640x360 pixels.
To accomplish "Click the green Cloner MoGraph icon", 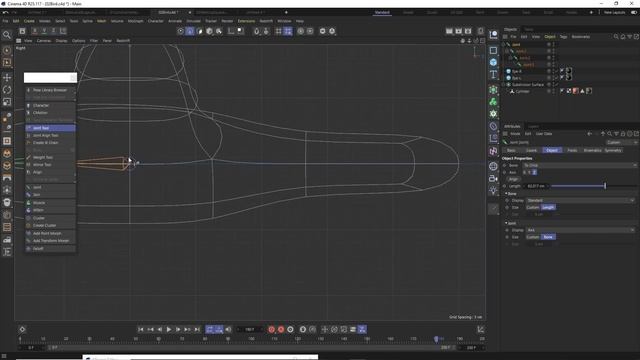I will pyautogui.click(x=493, y=102).
